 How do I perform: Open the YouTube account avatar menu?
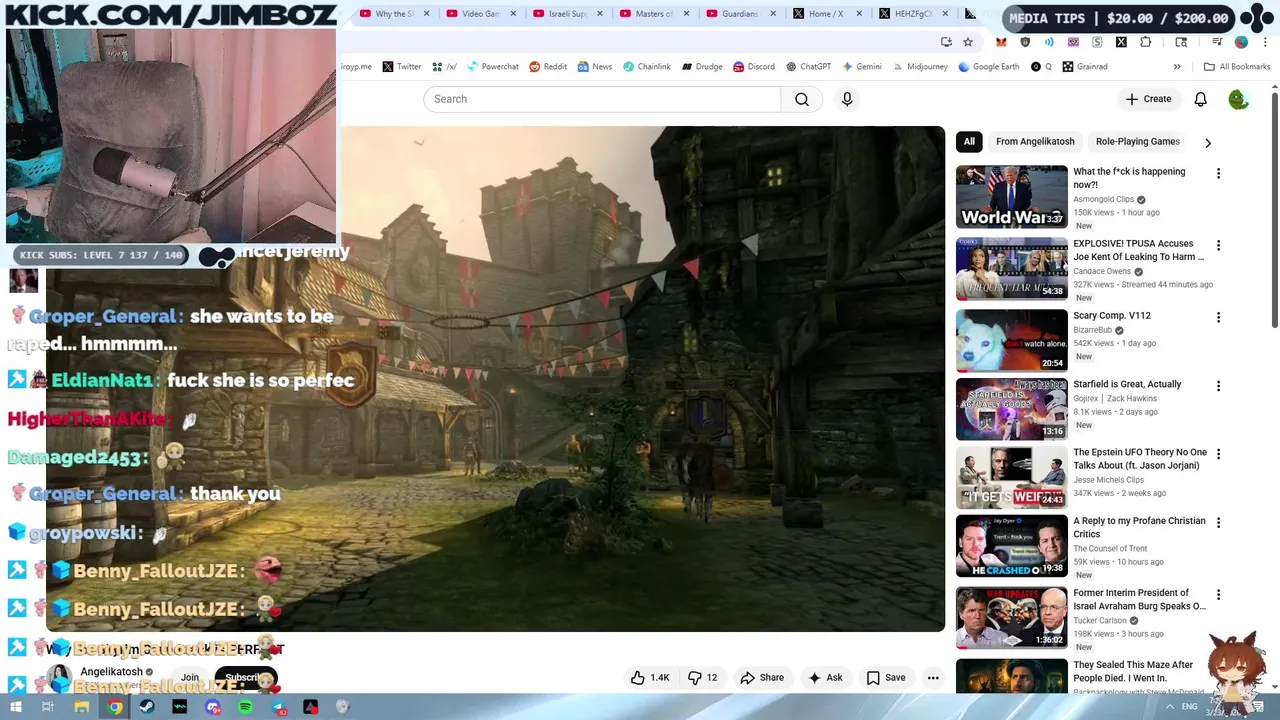(x=1238, y=99)
